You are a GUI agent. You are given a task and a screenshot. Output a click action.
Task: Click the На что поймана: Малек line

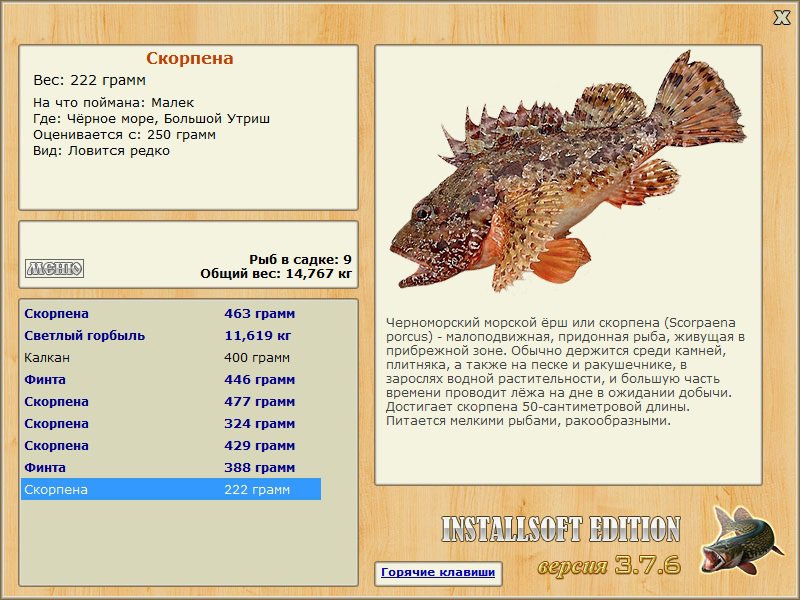point(113,103)
